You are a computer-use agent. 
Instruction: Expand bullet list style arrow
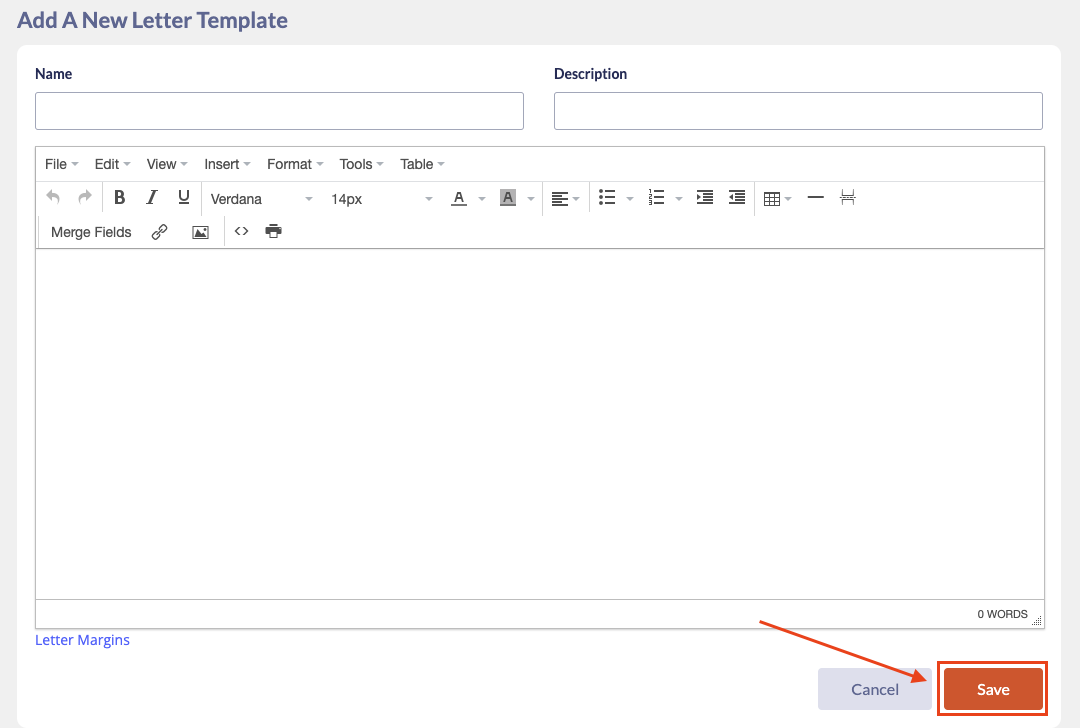(630, 199)
